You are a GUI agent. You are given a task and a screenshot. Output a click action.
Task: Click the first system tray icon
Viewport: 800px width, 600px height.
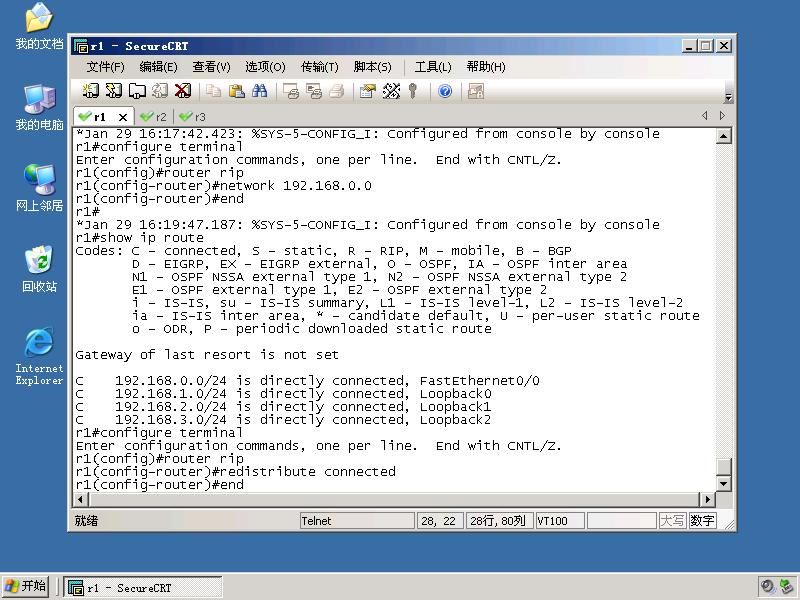tap(767, 587)
